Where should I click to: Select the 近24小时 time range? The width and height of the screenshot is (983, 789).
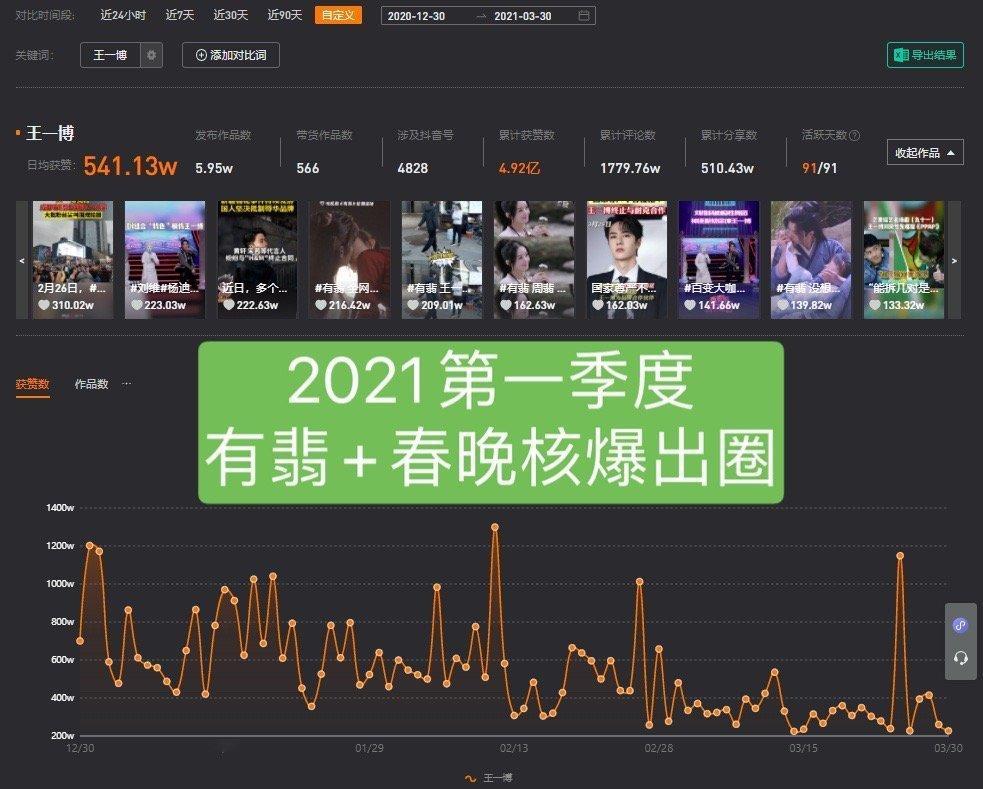123,15
